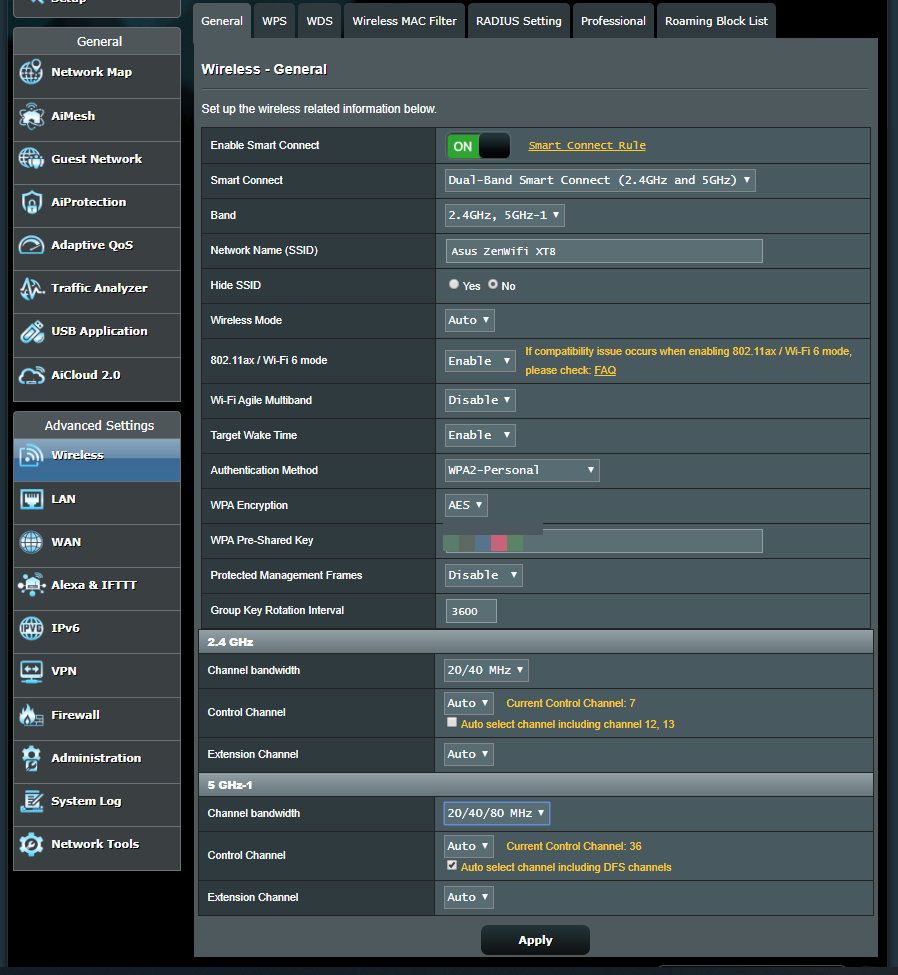Open the 2.4 GHz Extension Channel dropdown
This screenshot has height=975, width=898.
[x=468, y=754]
